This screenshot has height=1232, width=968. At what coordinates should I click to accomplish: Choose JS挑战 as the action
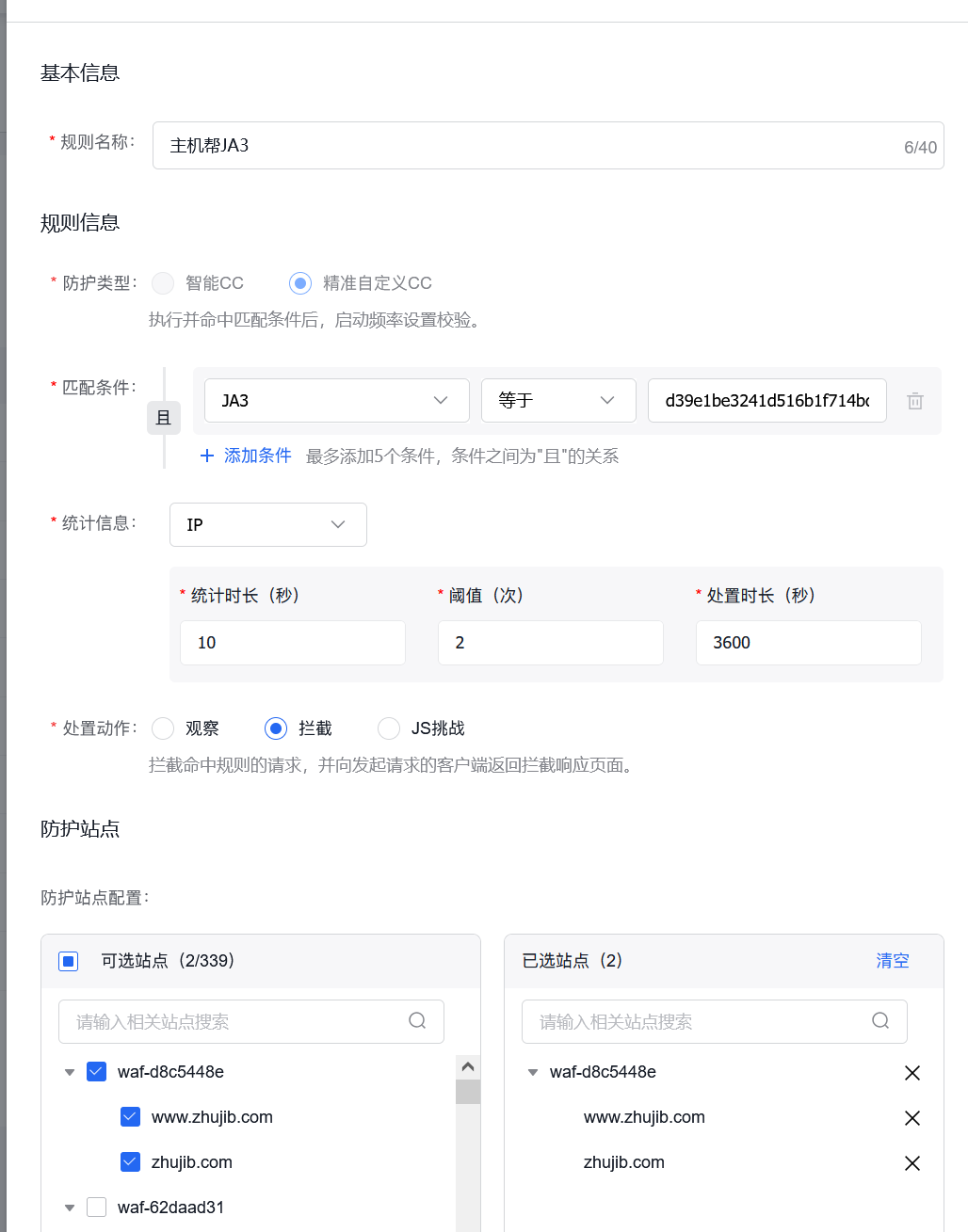pyautogui.click(x=389, y=728)
